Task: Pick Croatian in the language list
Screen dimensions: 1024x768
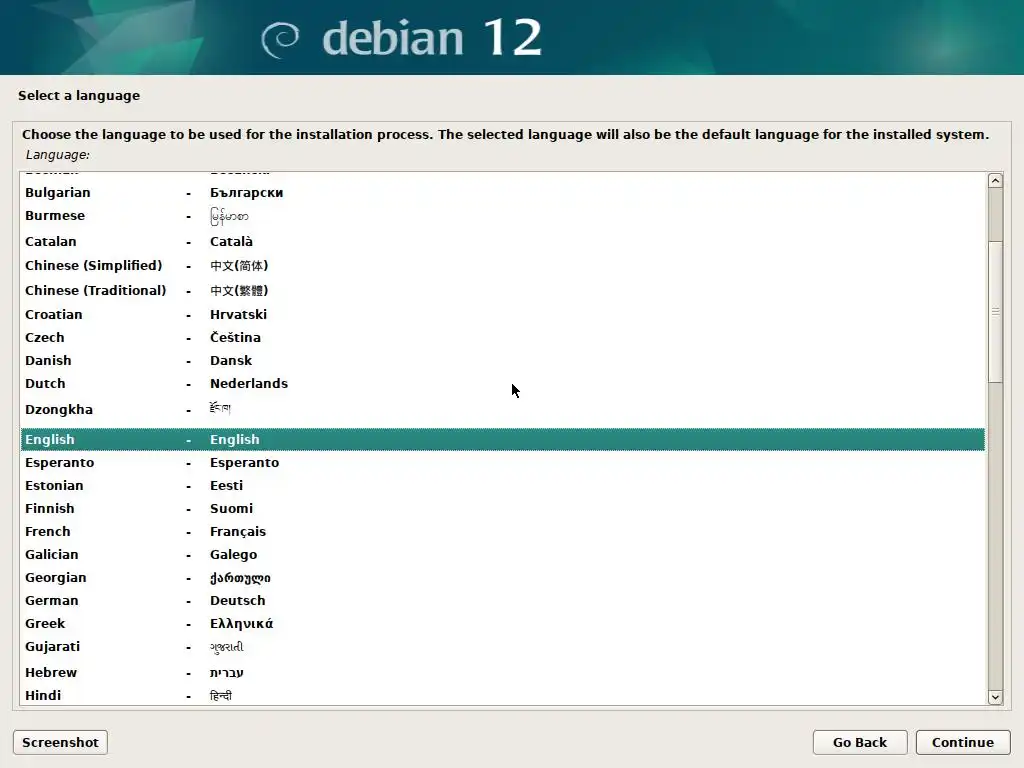Action: [502, 315]
